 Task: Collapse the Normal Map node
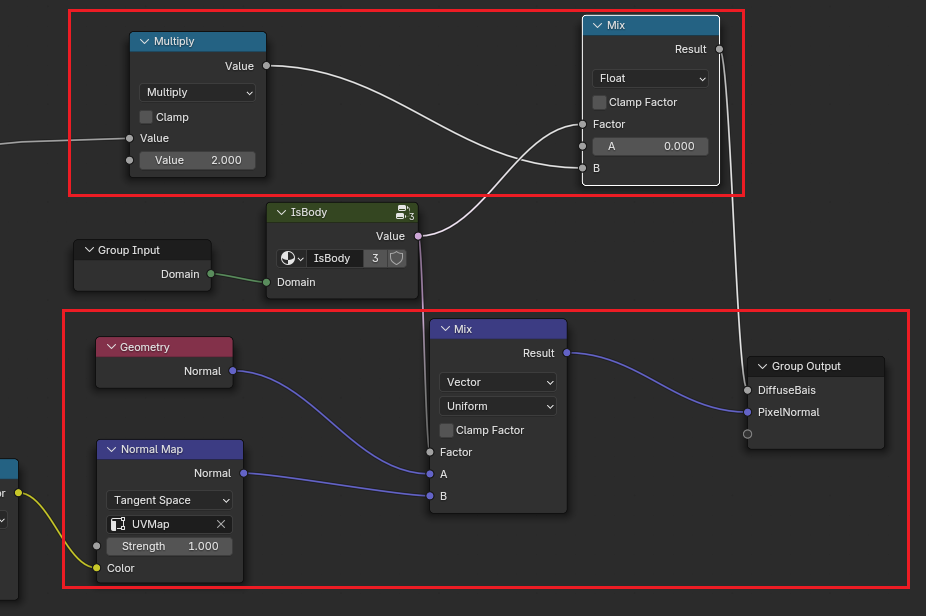tap(111, 449)
